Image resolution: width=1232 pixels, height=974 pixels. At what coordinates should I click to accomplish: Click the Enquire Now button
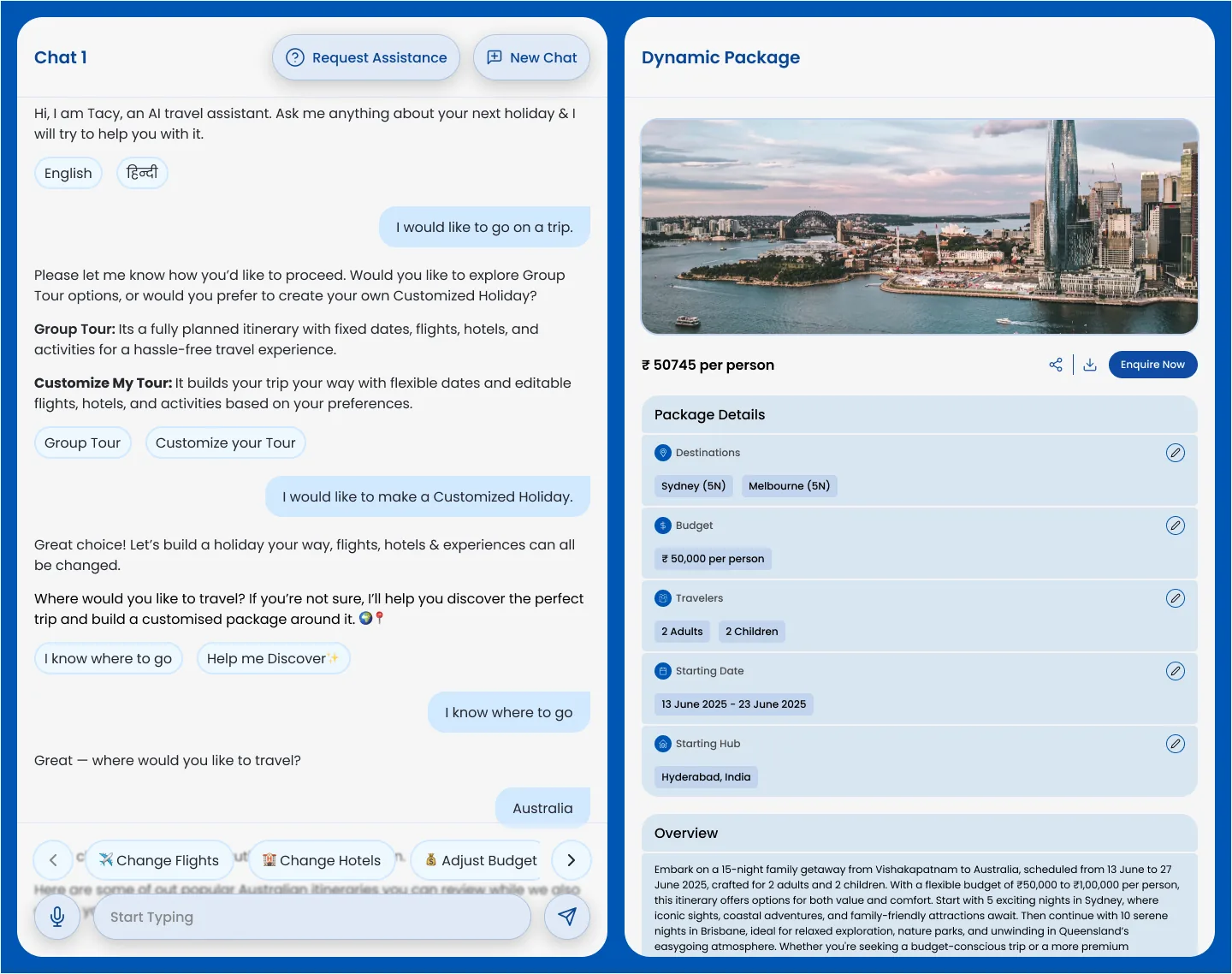(1152, 365)
